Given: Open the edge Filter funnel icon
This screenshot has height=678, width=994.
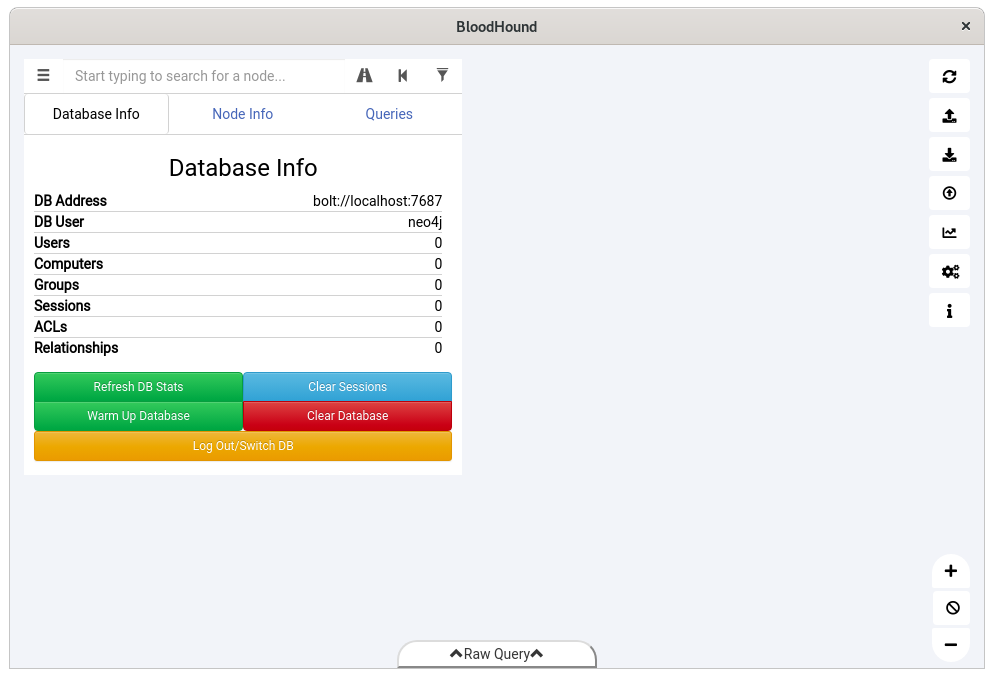Looking at the screenshot, I should click(442, 75).
